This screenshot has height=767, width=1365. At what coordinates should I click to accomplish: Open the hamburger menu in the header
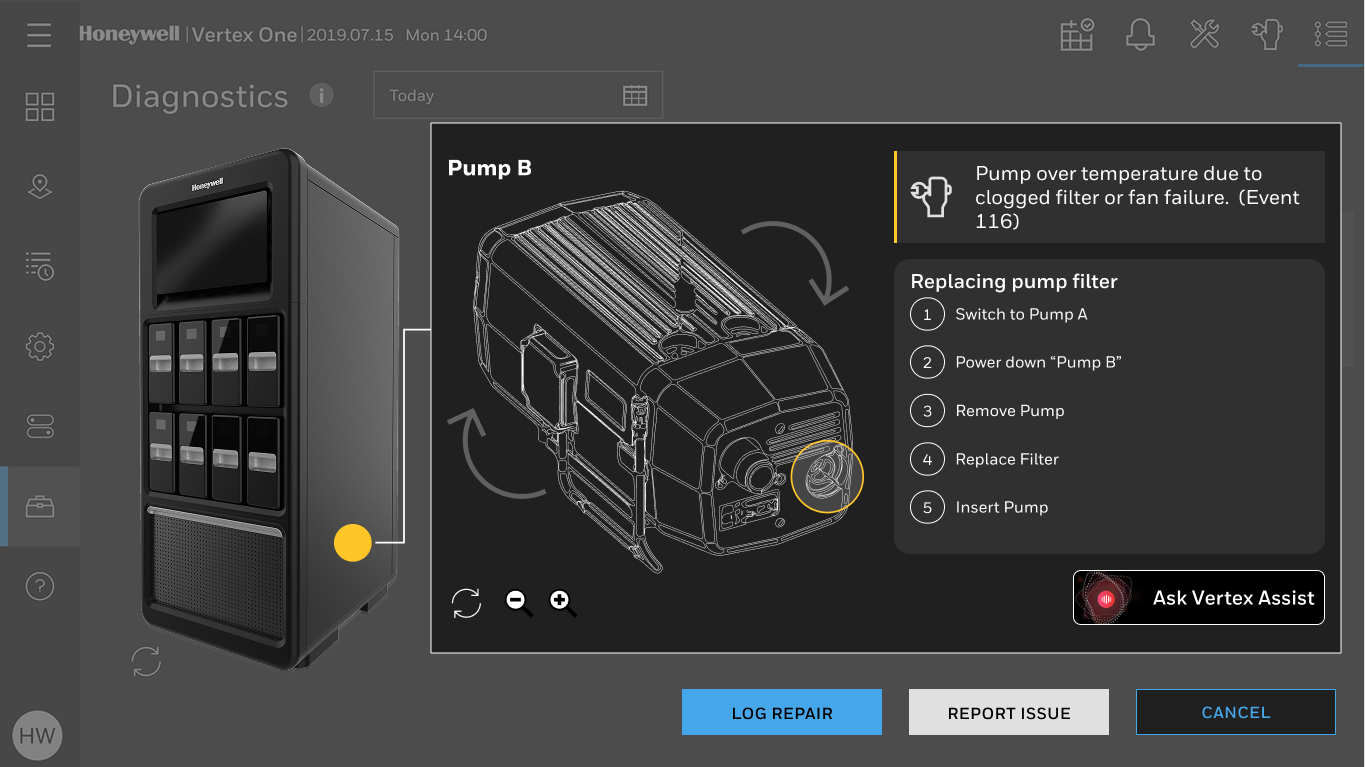[39, 35]
